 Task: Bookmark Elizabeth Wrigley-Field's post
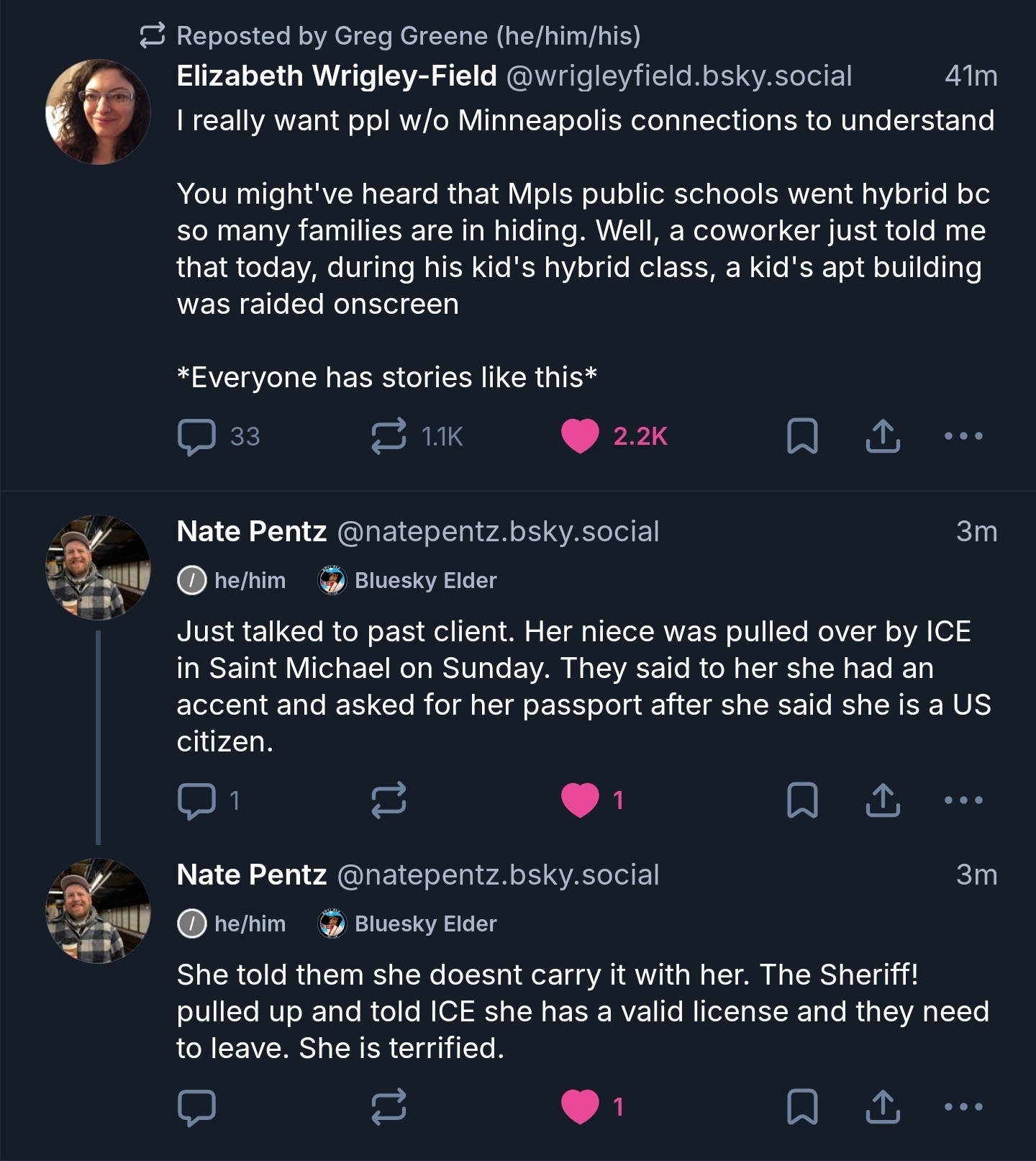tap(802, 436)
